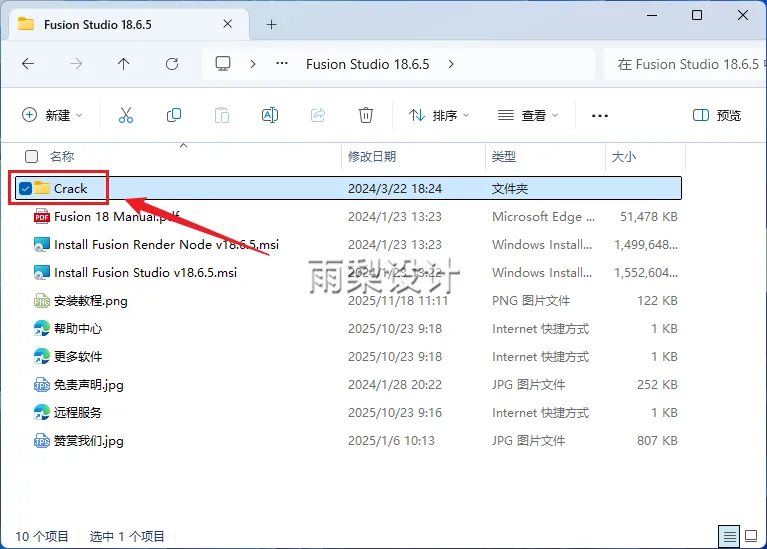Click the Crack folder icon
Screen dimensions: 767x549
[42, 188]
